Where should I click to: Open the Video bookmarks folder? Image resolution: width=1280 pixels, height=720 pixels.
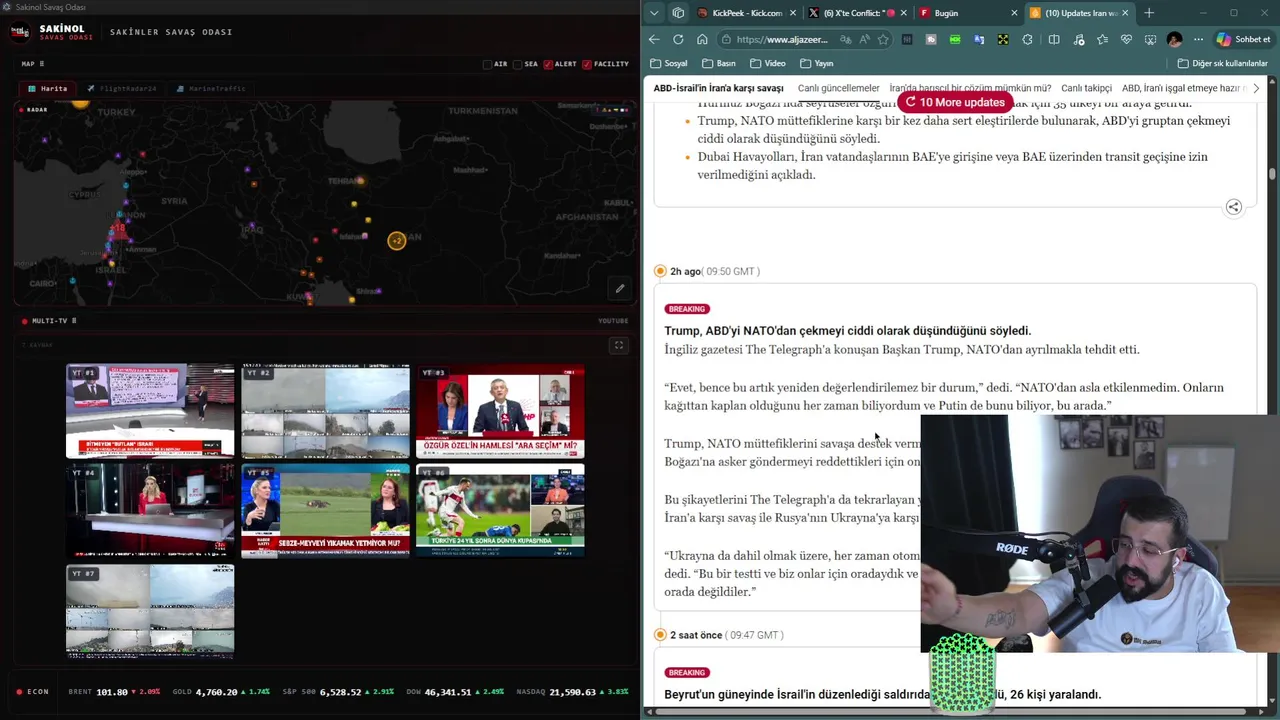(x=768, y=63)
